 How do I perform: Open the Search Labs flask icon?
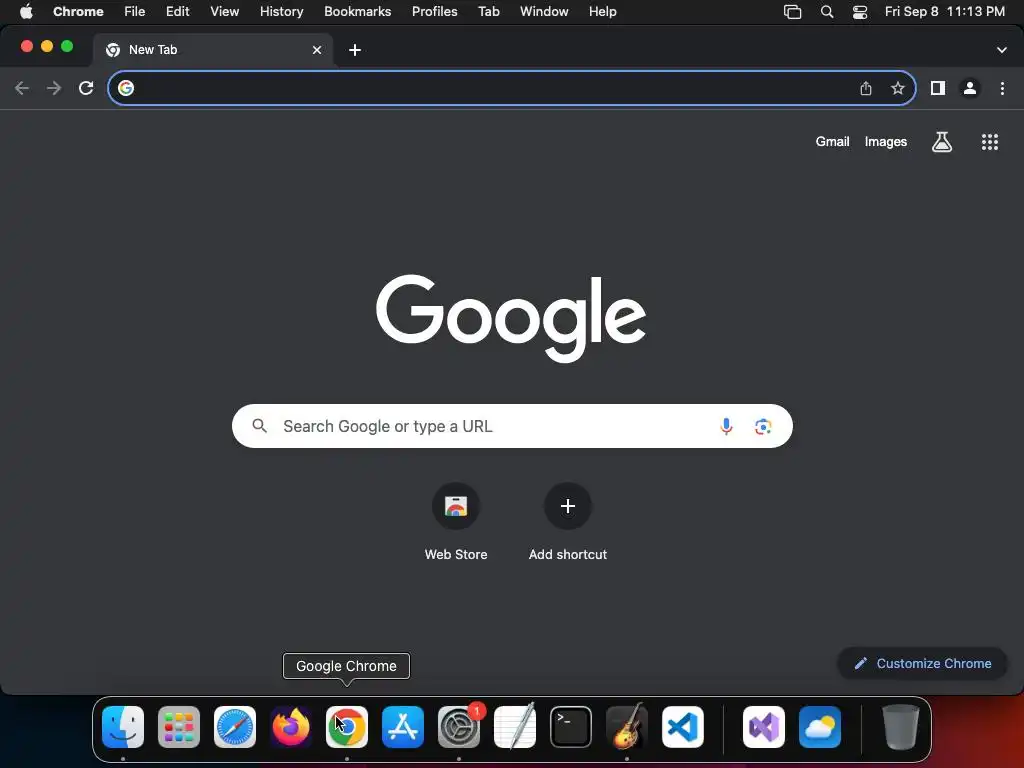pos(942,142)
